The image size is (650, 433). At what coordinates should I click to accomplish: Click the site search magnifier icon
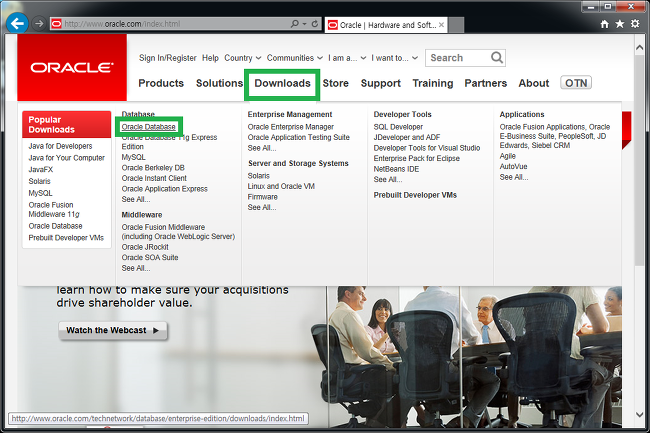pyautogui.click(x=497, y=58)
